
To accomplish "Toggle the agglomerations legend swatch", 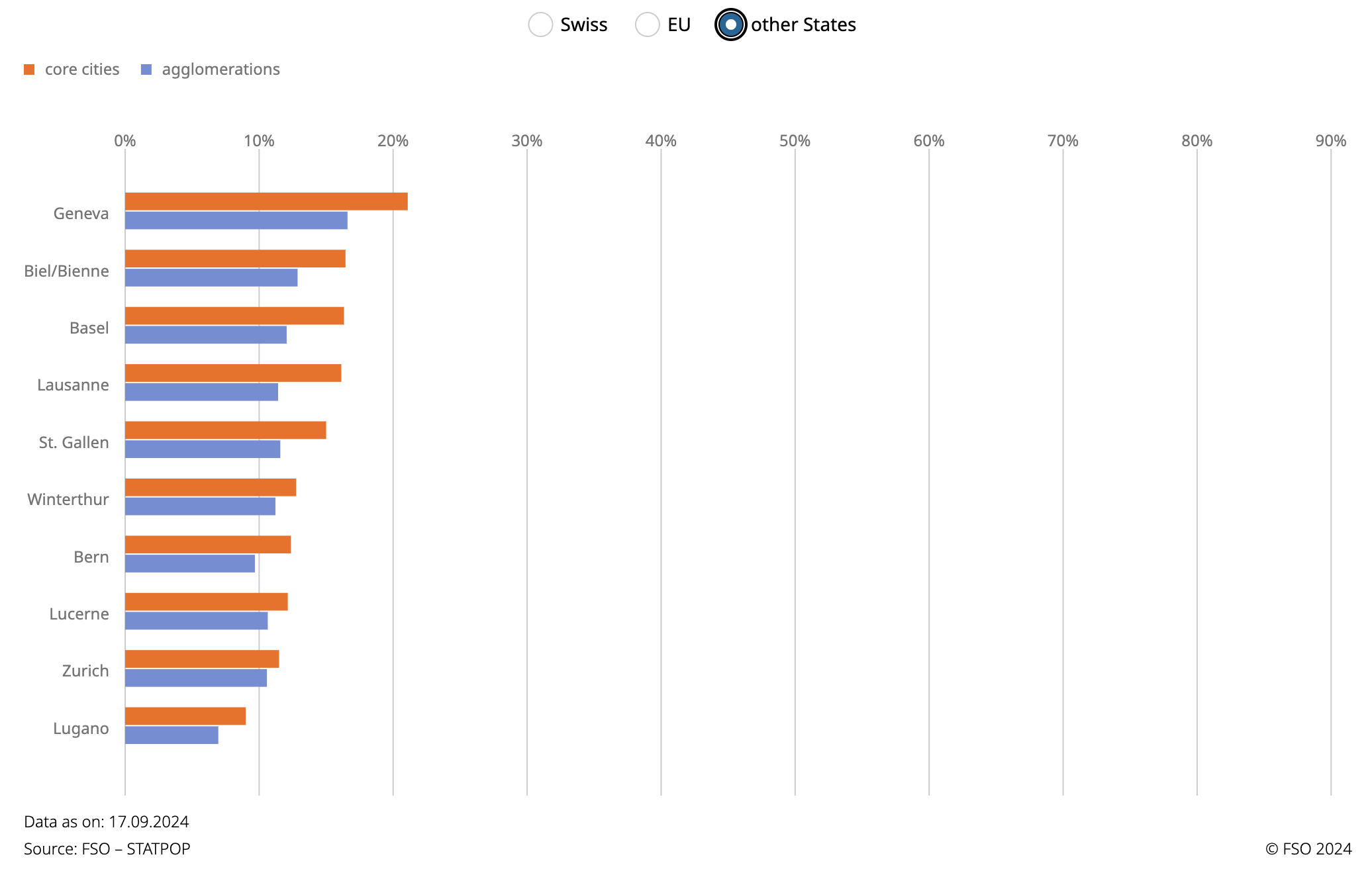I will click(146, 69).
